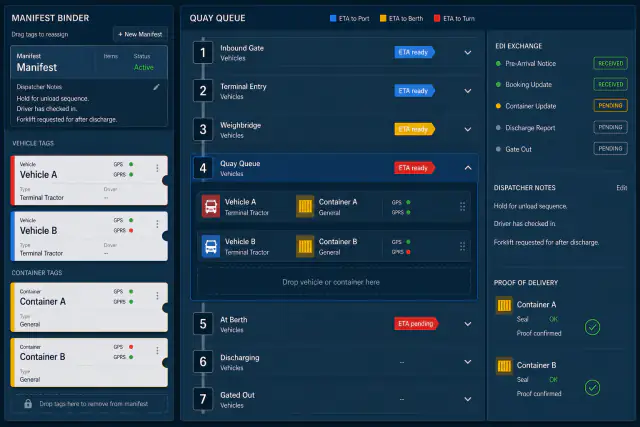
Task: Create a new manifest with New Manifest
Action: point(140,34)
